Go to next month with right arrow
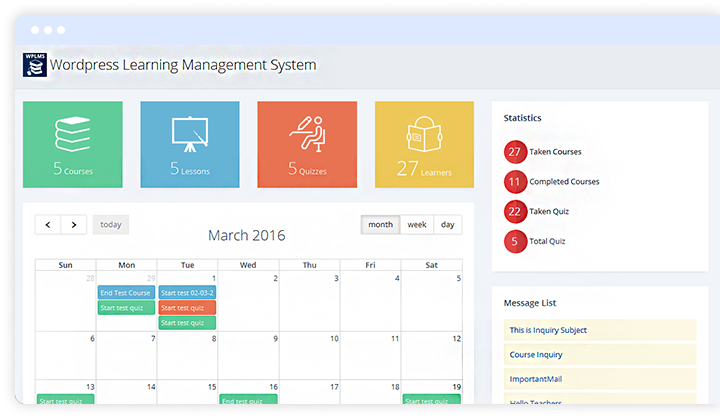Image resolution: width=720 pixels, height=419 pixels. [73, 225]
